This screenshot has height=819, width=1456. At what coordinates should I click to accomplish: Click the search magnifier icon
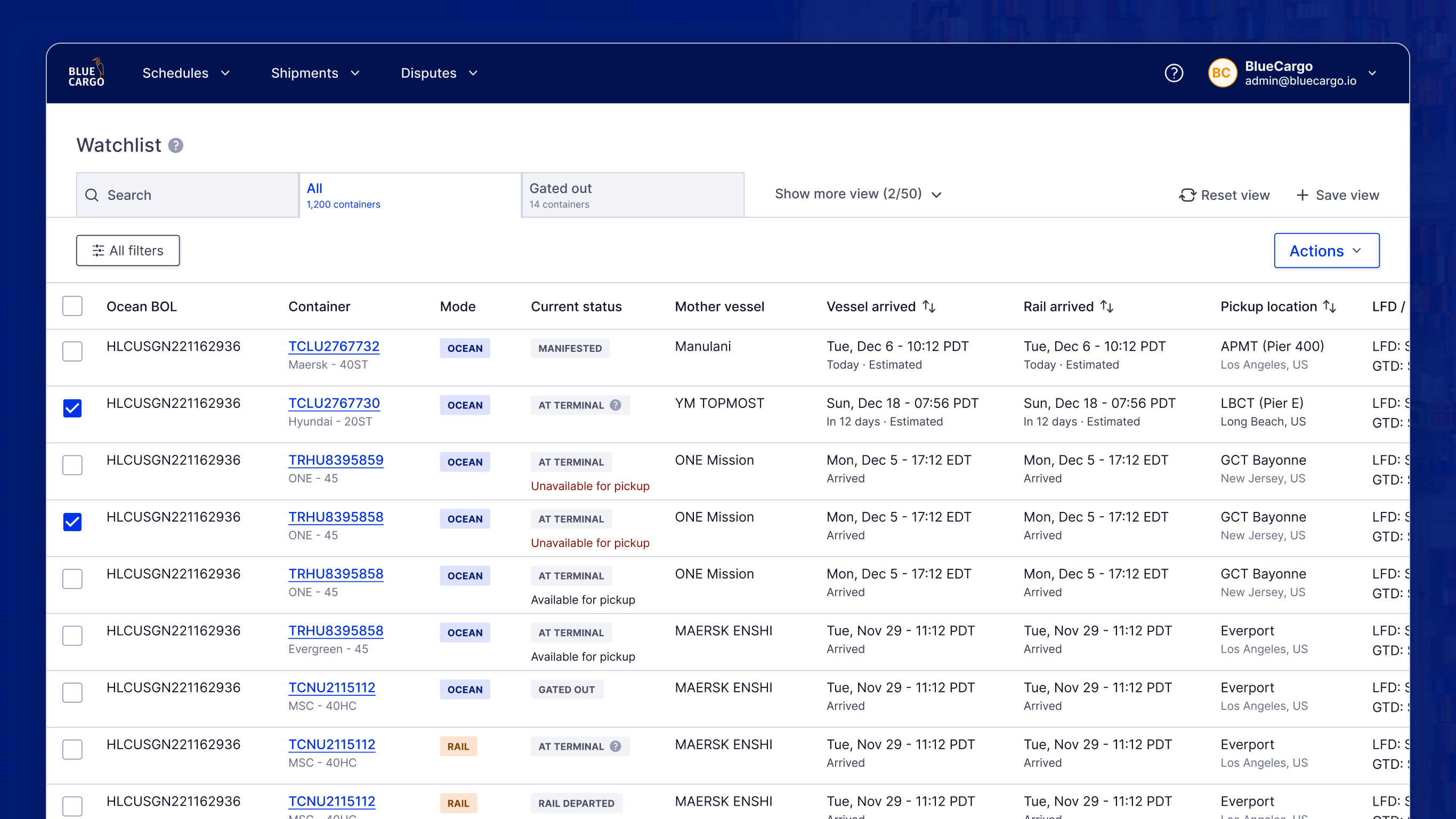tap(92, 195)
